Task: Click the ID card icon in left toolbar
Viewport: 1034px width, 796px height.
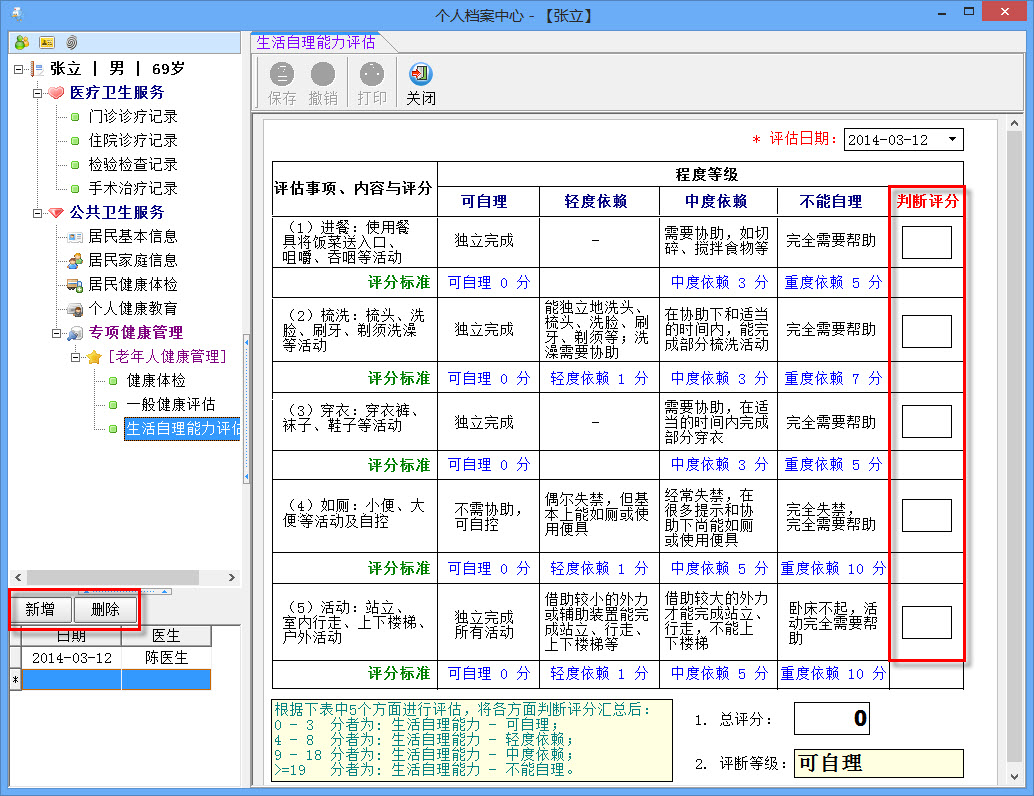Action: 47,42
